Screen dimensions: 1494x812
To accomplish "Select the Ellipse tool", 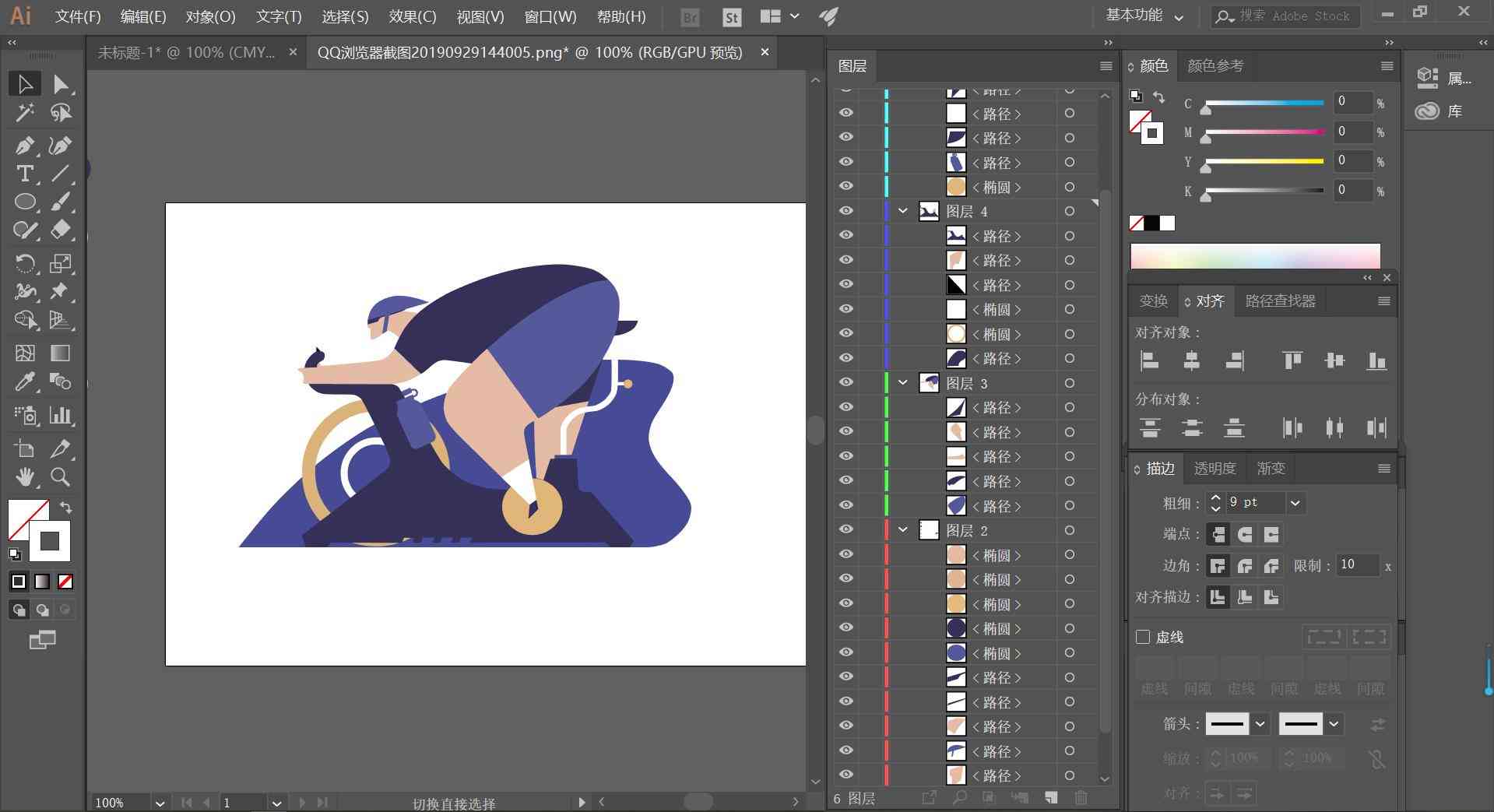I will pyautogui.click(x=25, y=202).
